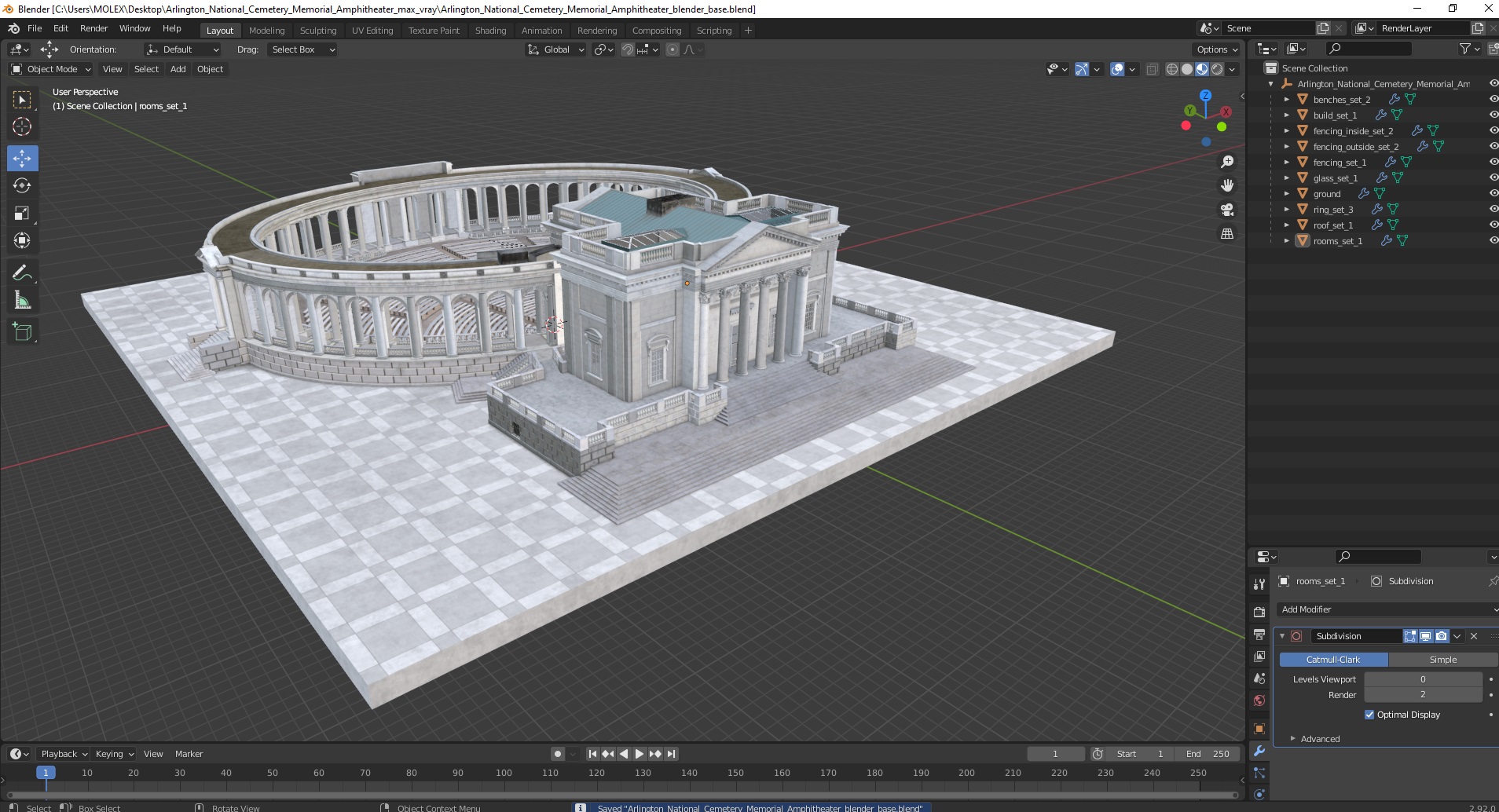Remove Subdivision modifier with X
The image size is (1499, 812).
[x=1474, y=636]
